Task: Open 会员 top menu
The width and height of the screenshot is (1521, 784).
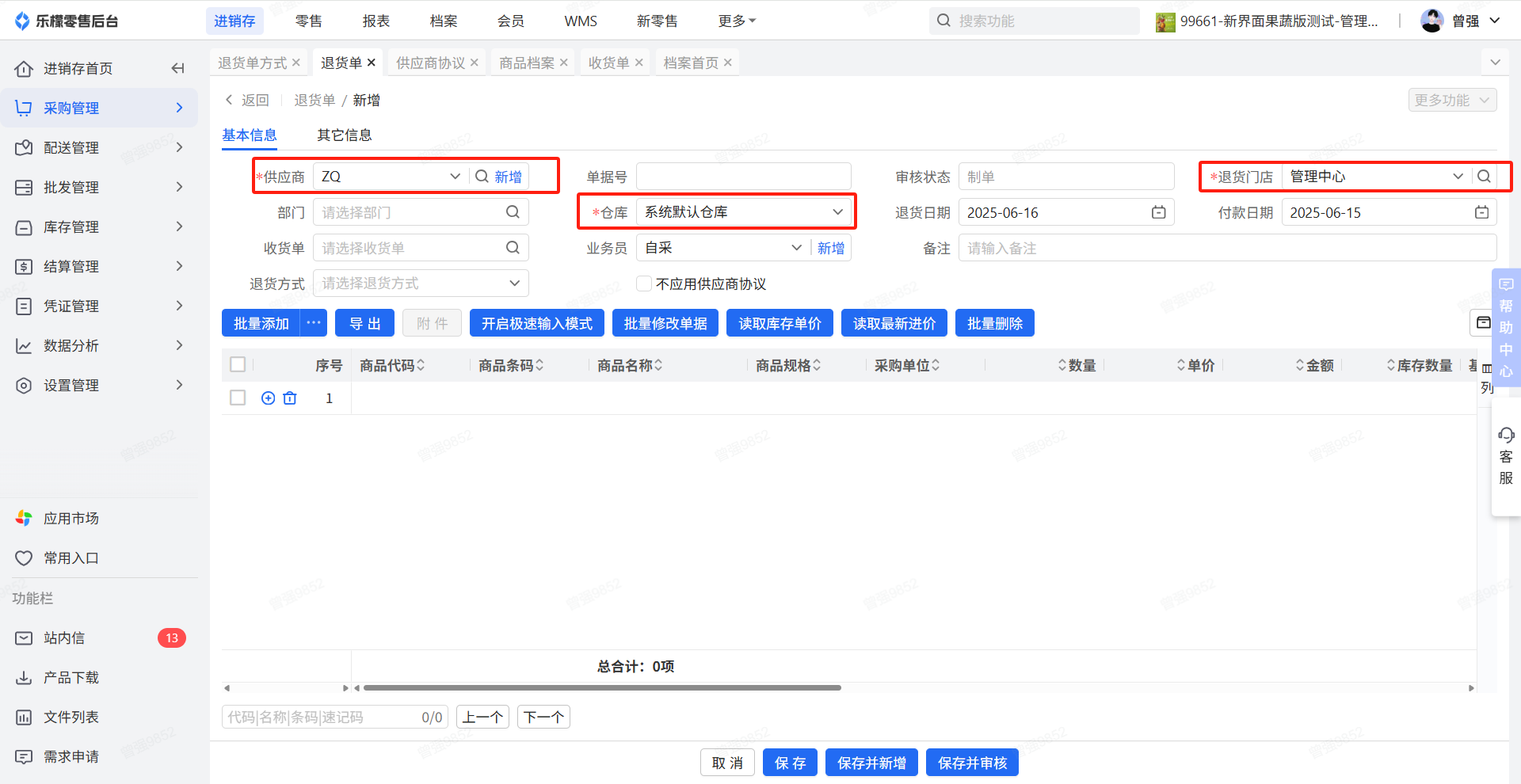Action: click(511, 21)
